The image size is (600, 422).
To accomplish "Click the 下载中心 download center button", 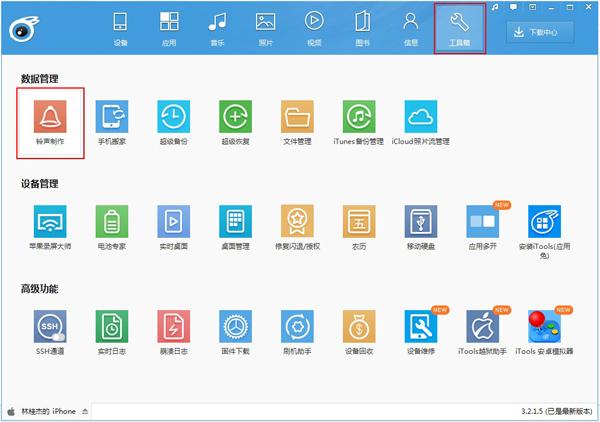I will [x=540, y=32].
